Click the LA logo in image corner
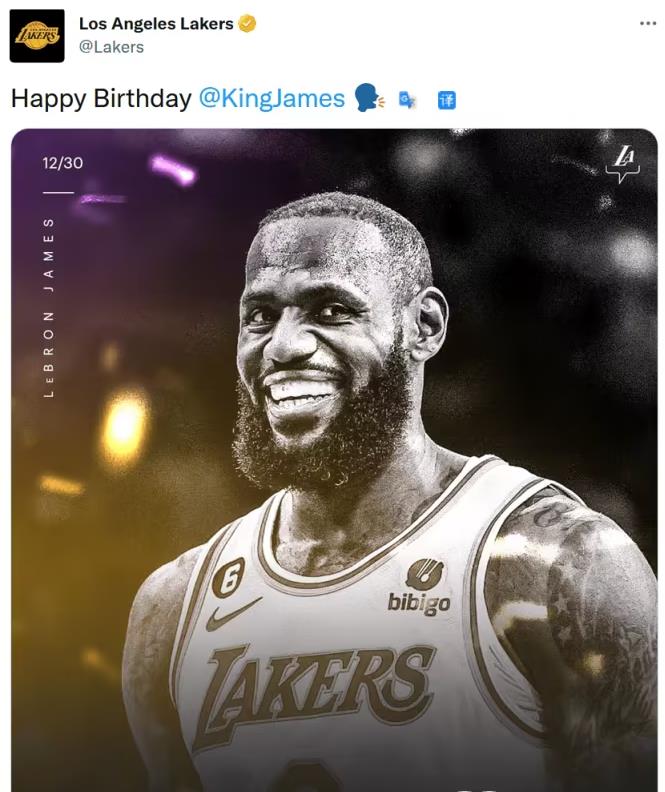665x792 pixels. [625, 163]
